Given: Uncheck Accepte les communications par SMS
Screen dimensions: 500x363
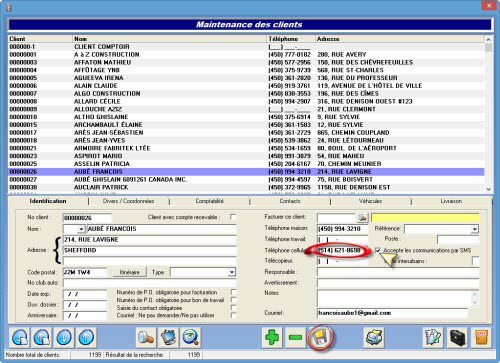Looking at the screenshot, I should [x=378, y=250].
